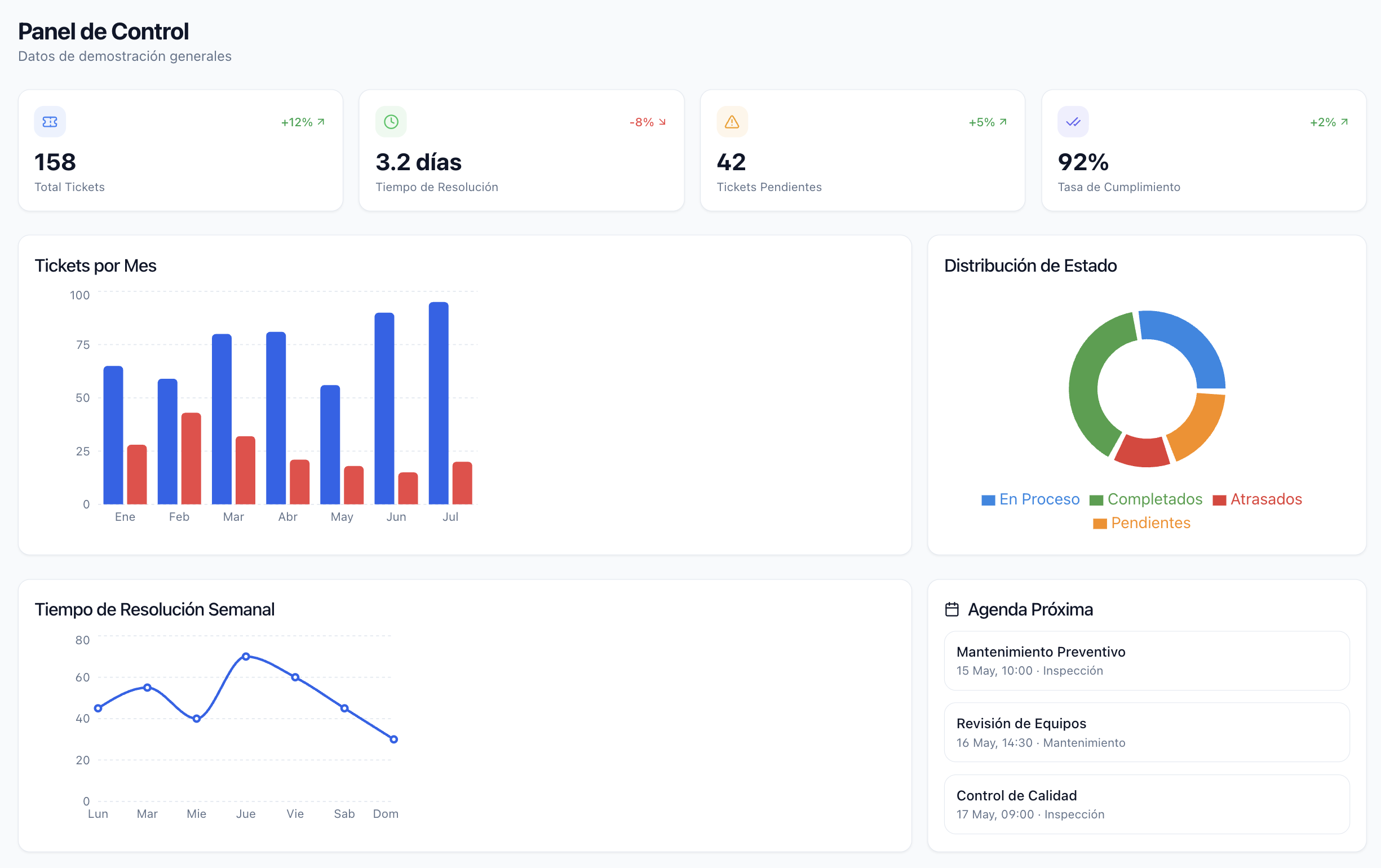Click the double-check icon on Tasa de Cumplimiento

click(1073, 122)
